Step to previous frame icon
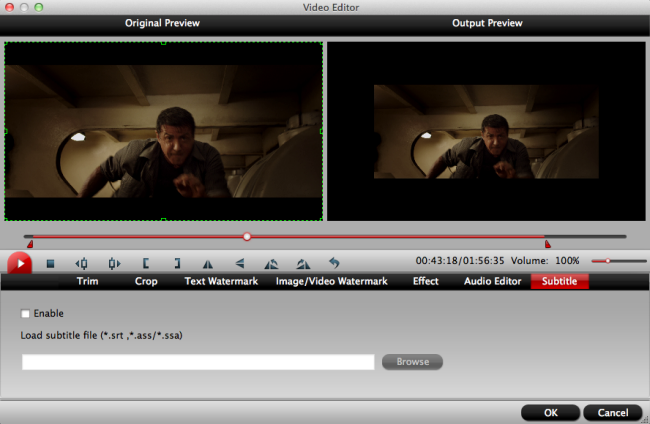The image size is (650, 424). pyautogui.click(x=81, y=264)
